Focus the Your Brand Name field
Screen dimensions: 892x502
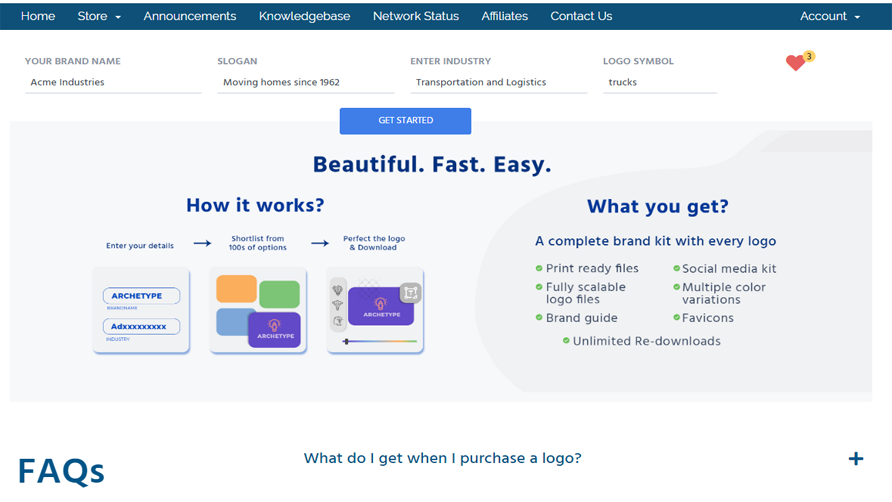coord(113,83)
